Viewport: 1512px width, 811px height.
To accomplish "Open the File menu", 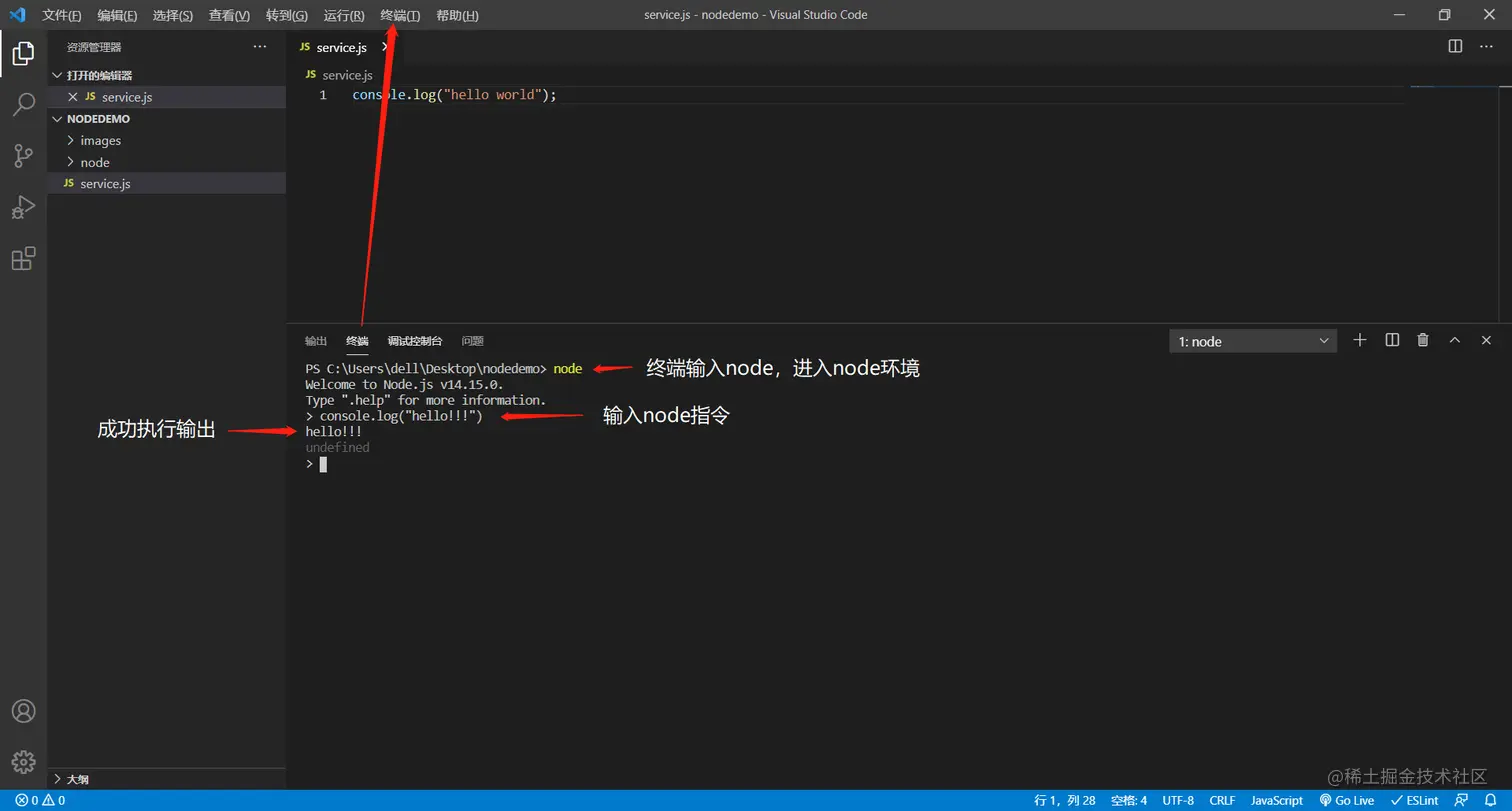I will [x=61, y=15].
